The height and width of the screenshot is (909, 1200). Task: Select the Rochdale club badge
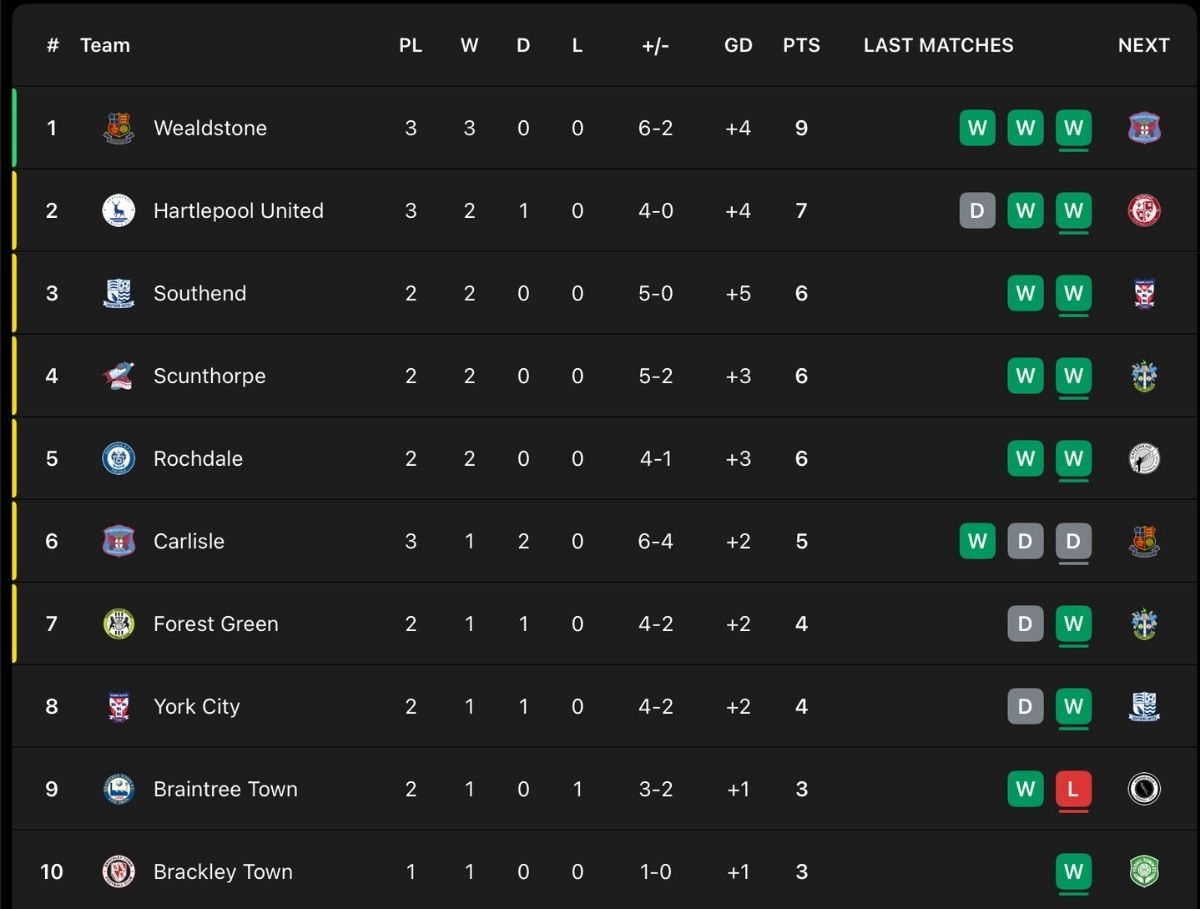point(119,459)
